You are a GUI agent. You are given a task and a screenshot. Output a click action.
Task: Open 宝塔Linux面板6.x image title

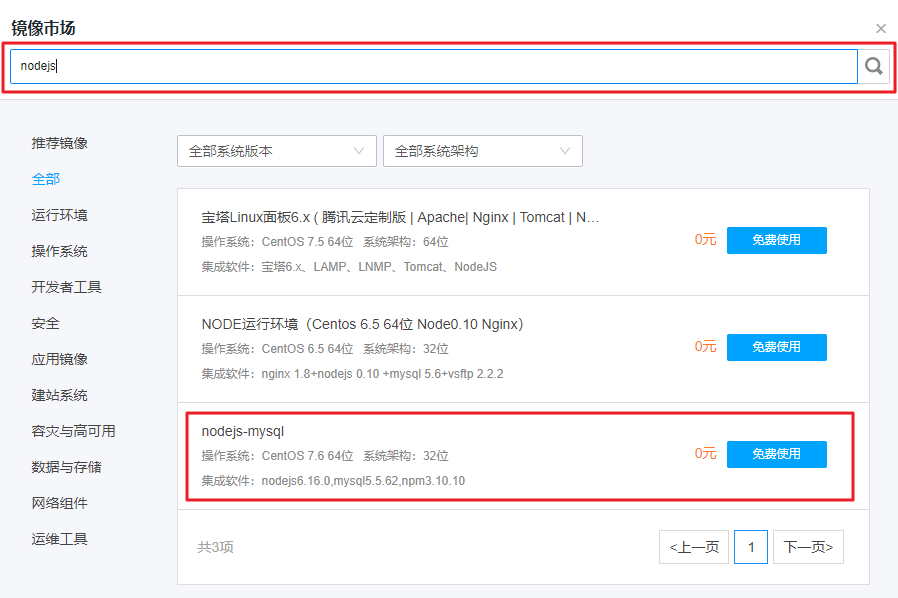[x=400, y=218]
